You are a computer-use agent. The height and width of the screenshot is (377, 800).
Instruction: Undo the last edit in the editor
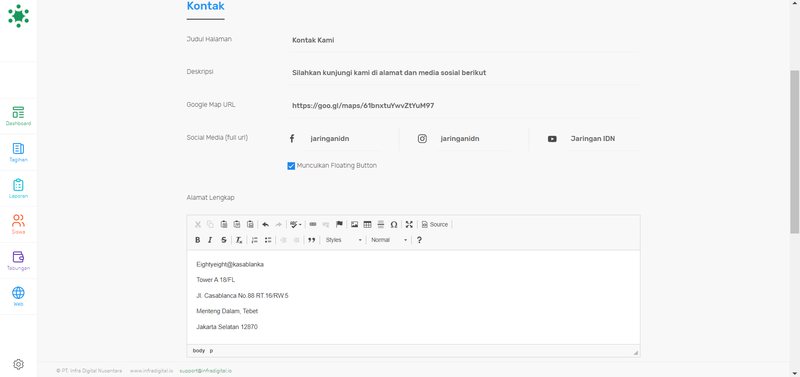265,224
